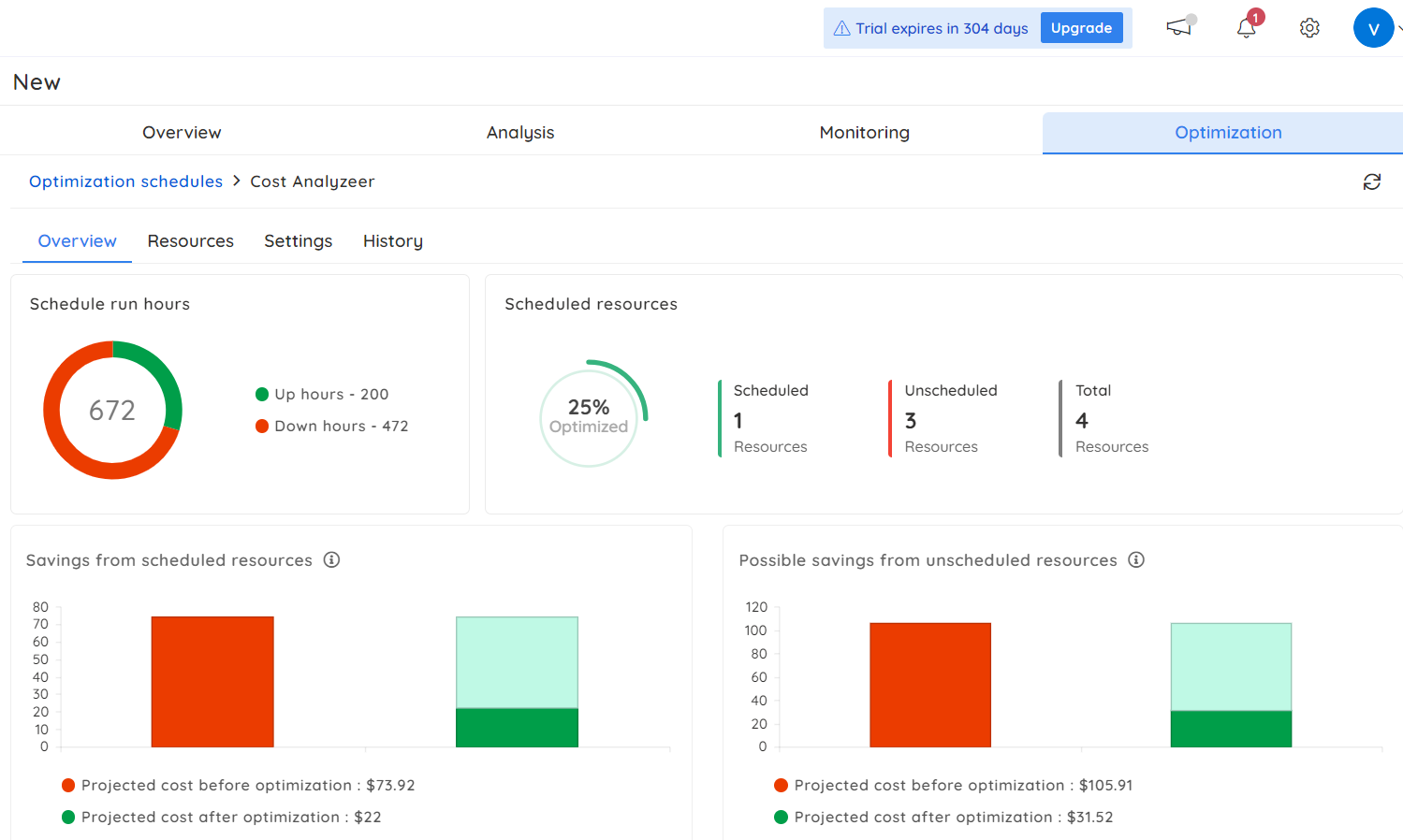Screen dimensions: 1403x840
Task: Click the 672 hours donut chart
Action: pyautogui.click(x=112, y=410)
